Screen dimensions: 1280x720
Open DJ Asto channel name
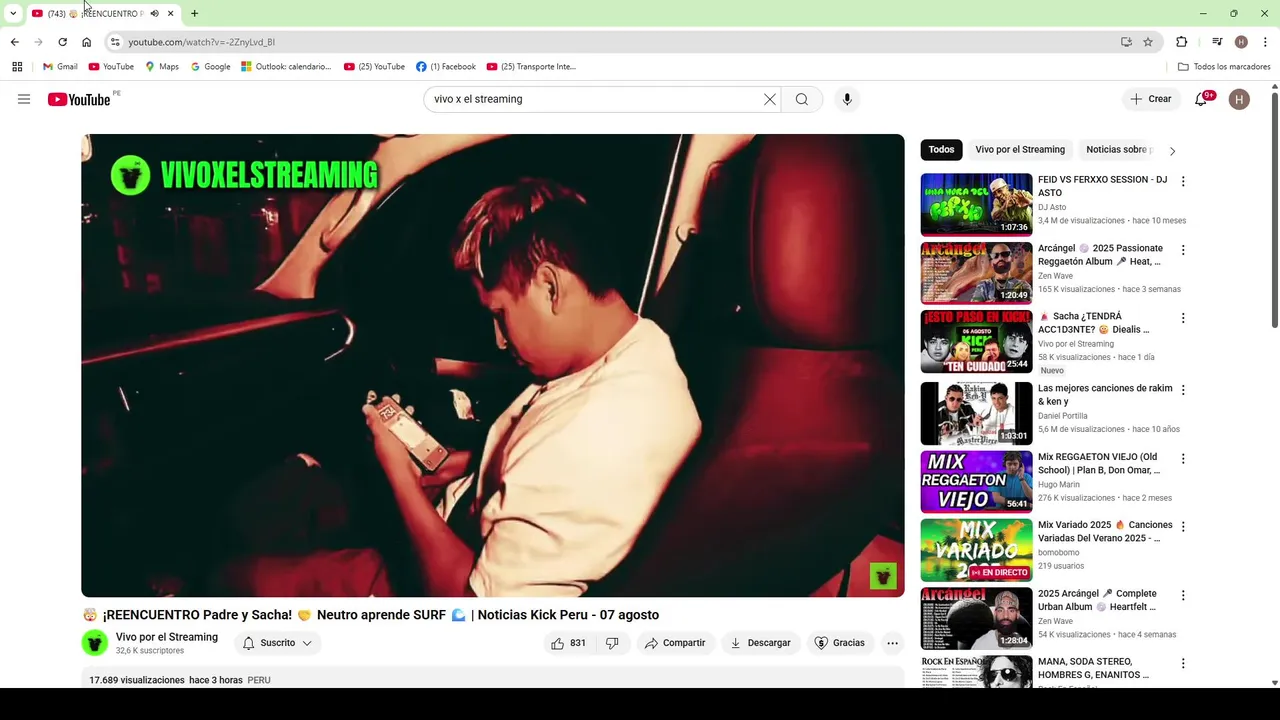click(x=1052, y=207)
